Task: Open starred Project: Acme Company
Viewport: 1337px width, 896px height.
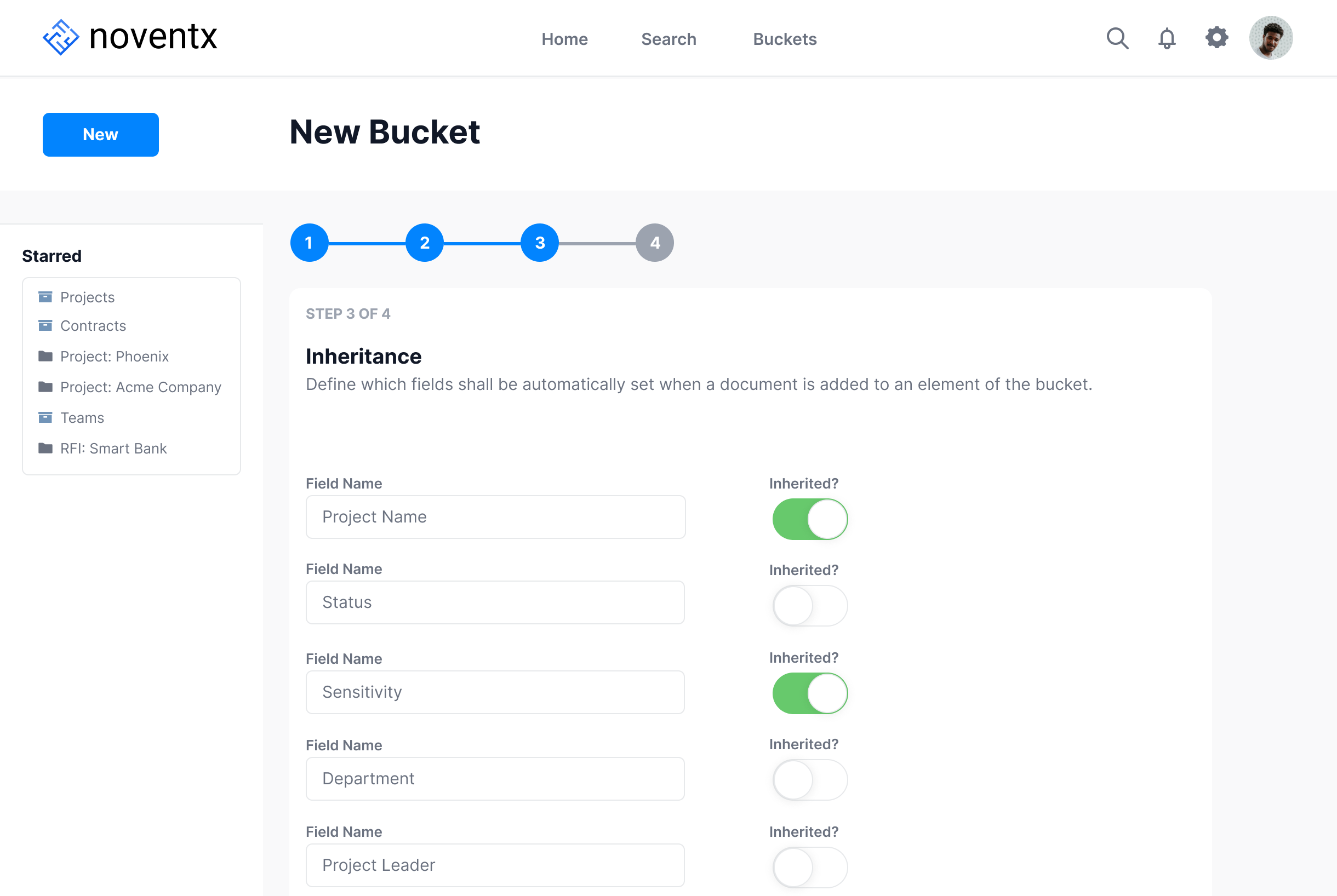Action: click(x=141, y=387)
